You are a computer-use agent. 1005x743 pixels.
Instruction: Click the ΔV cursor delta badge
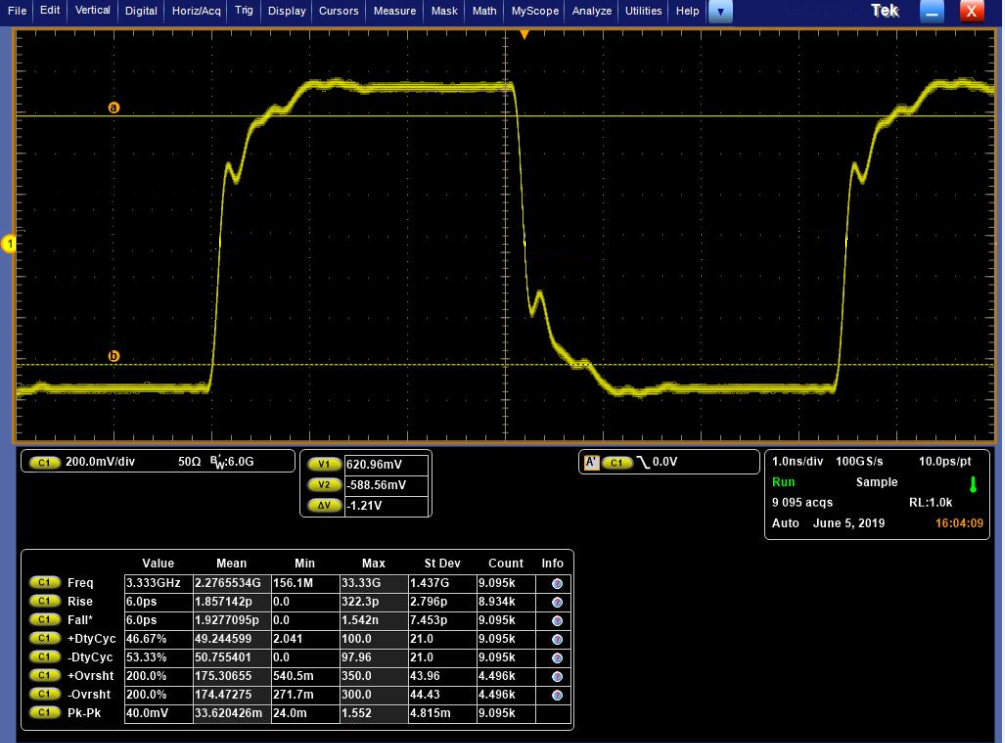(x=323, y=506)
